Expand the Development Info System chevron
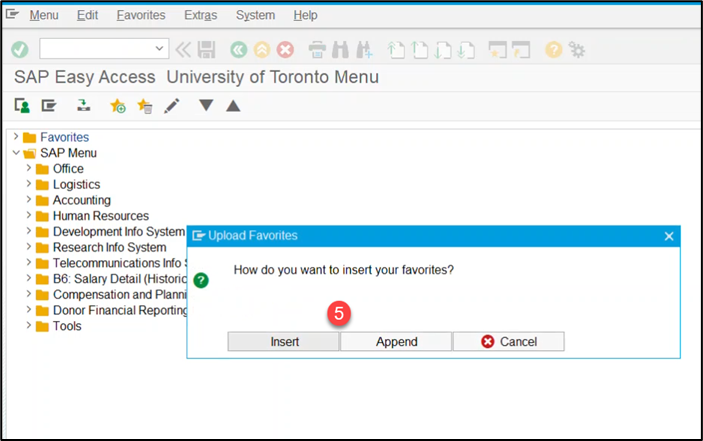Screen dimensions: 703x441 [x=29, y=231]
